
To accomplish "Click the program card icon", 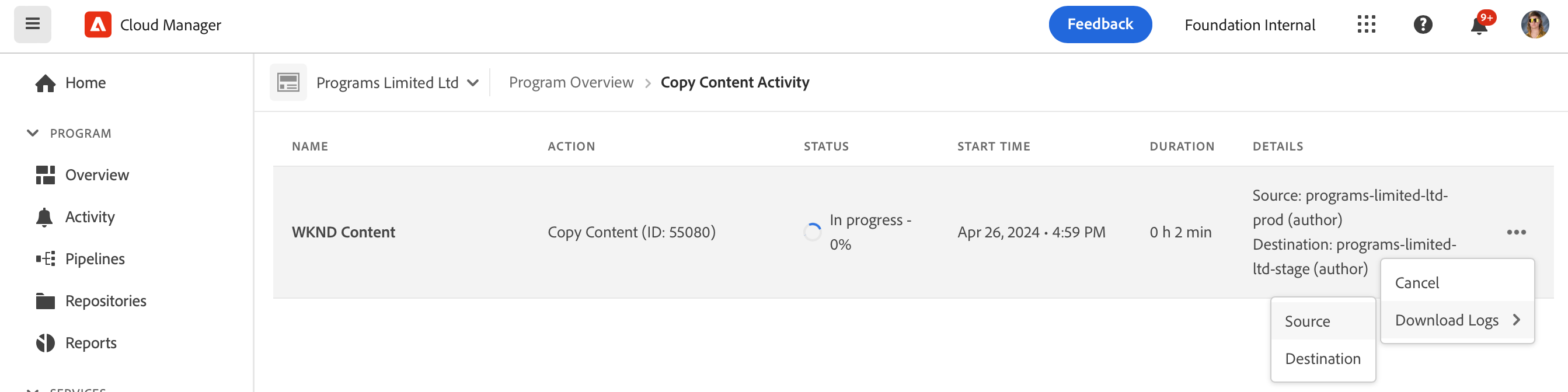I will 288,82.
